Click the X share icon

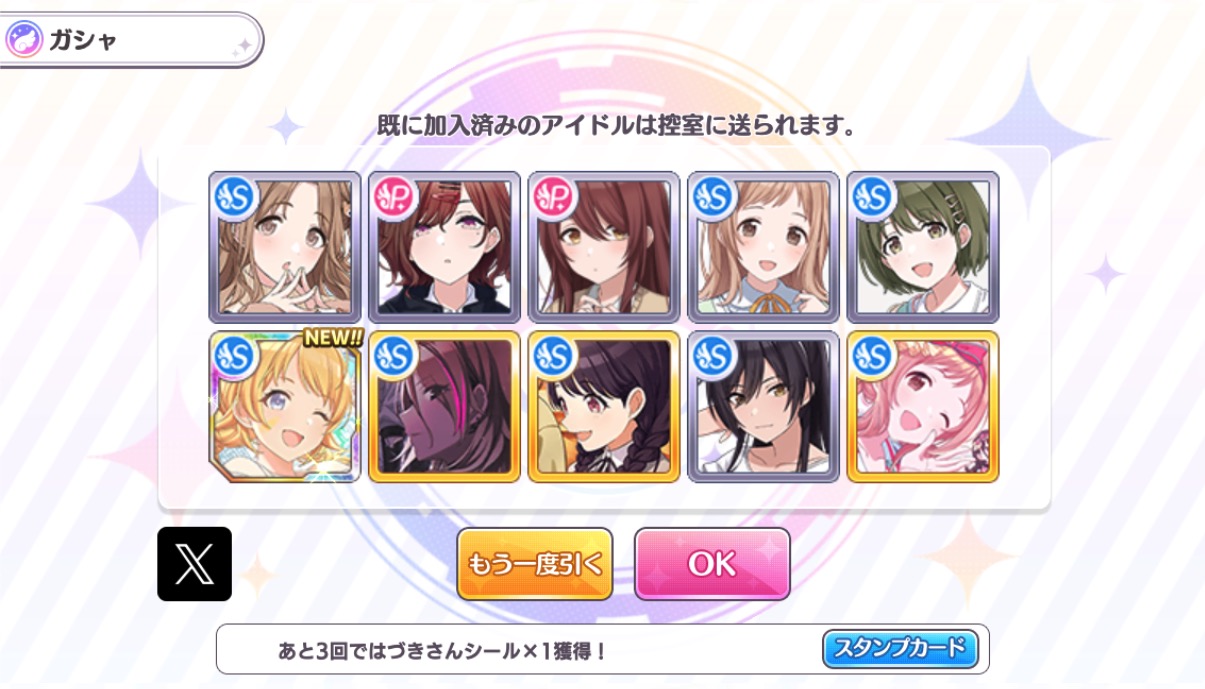tap(194, 564)
